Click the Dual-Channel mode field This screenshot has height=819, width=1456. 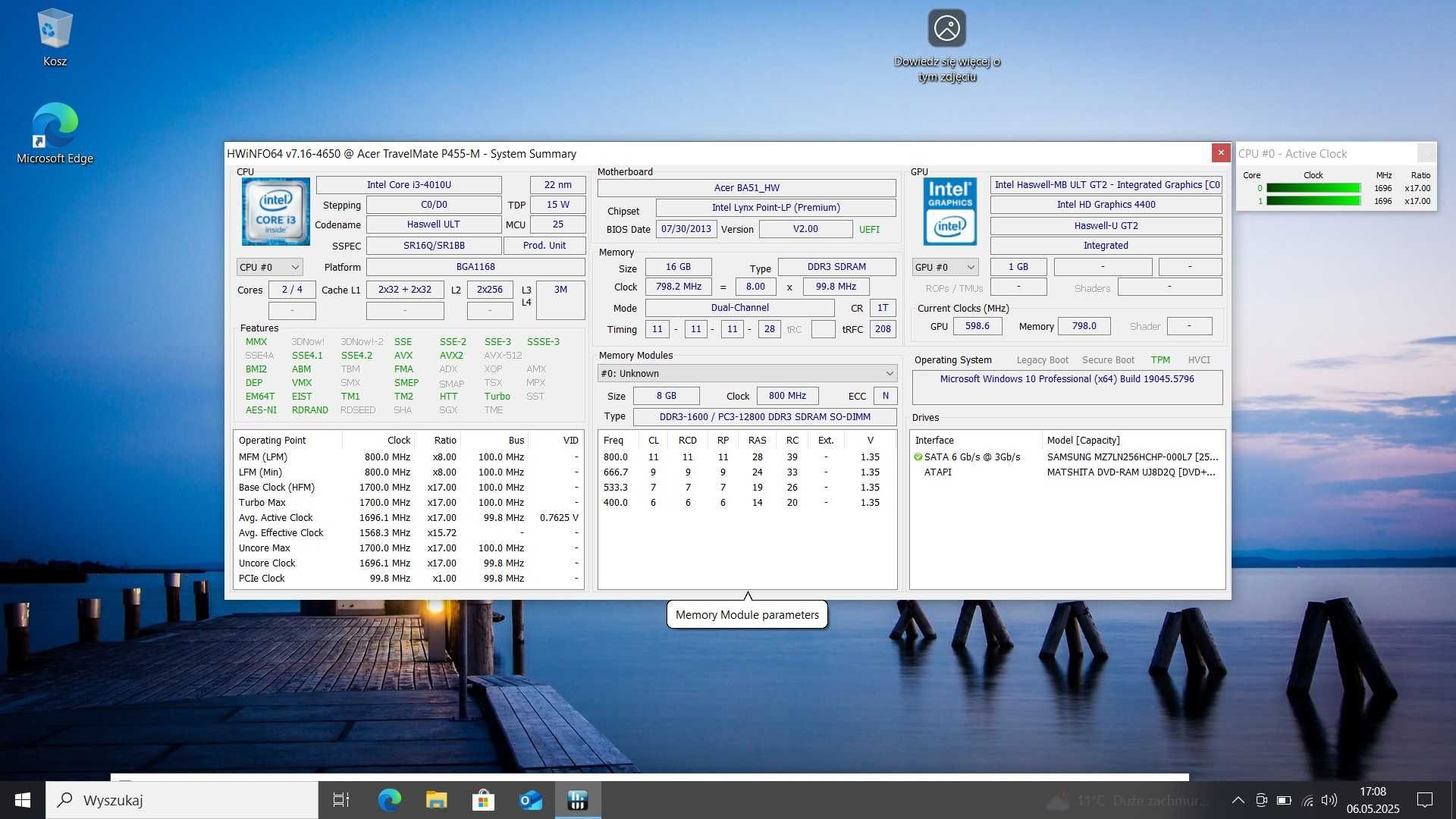(x=739, y=308)
